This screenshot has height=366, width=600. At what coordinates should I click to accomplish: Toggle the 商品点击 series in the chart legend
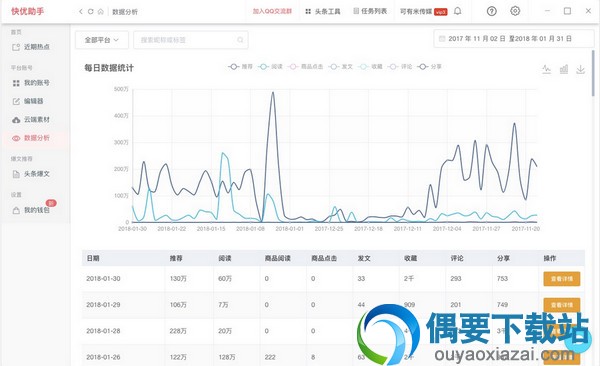(x=306, y=67)
